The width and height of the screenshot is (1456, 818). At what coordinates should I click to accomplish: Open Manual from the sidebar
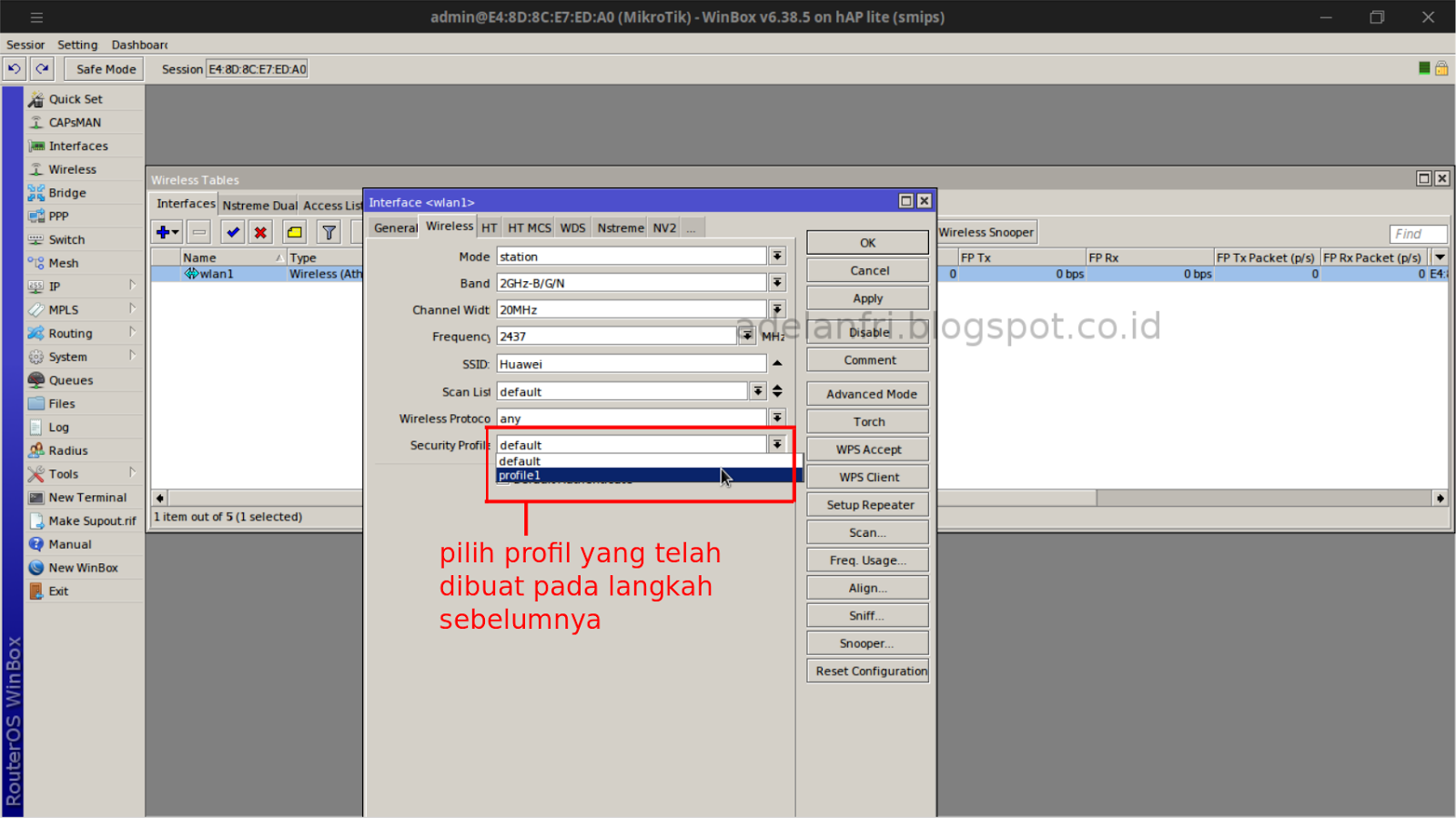point(70,545)
